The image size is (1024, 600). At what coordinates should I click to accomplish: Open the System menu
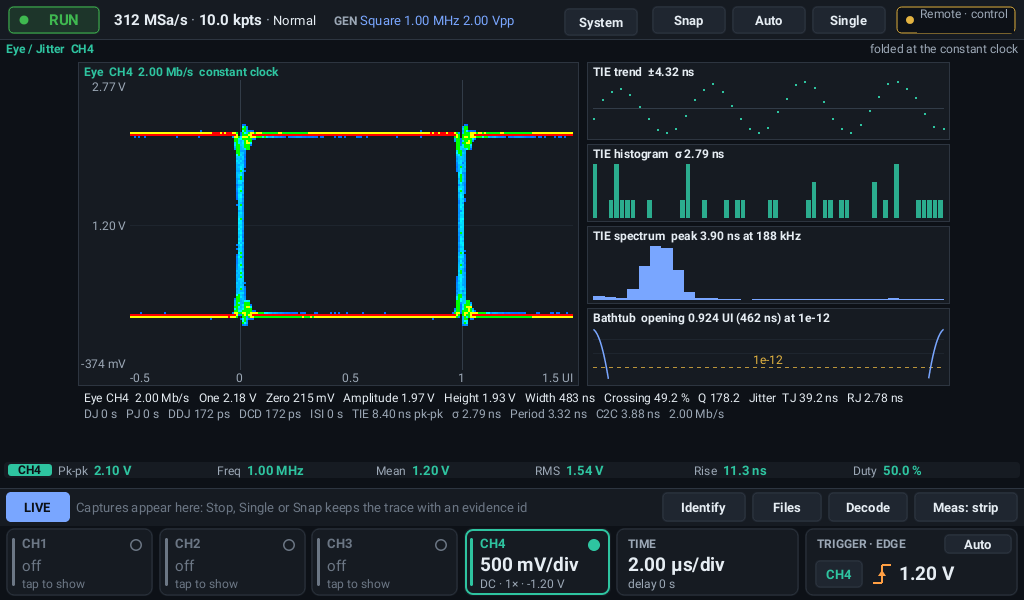coord(600,22)
